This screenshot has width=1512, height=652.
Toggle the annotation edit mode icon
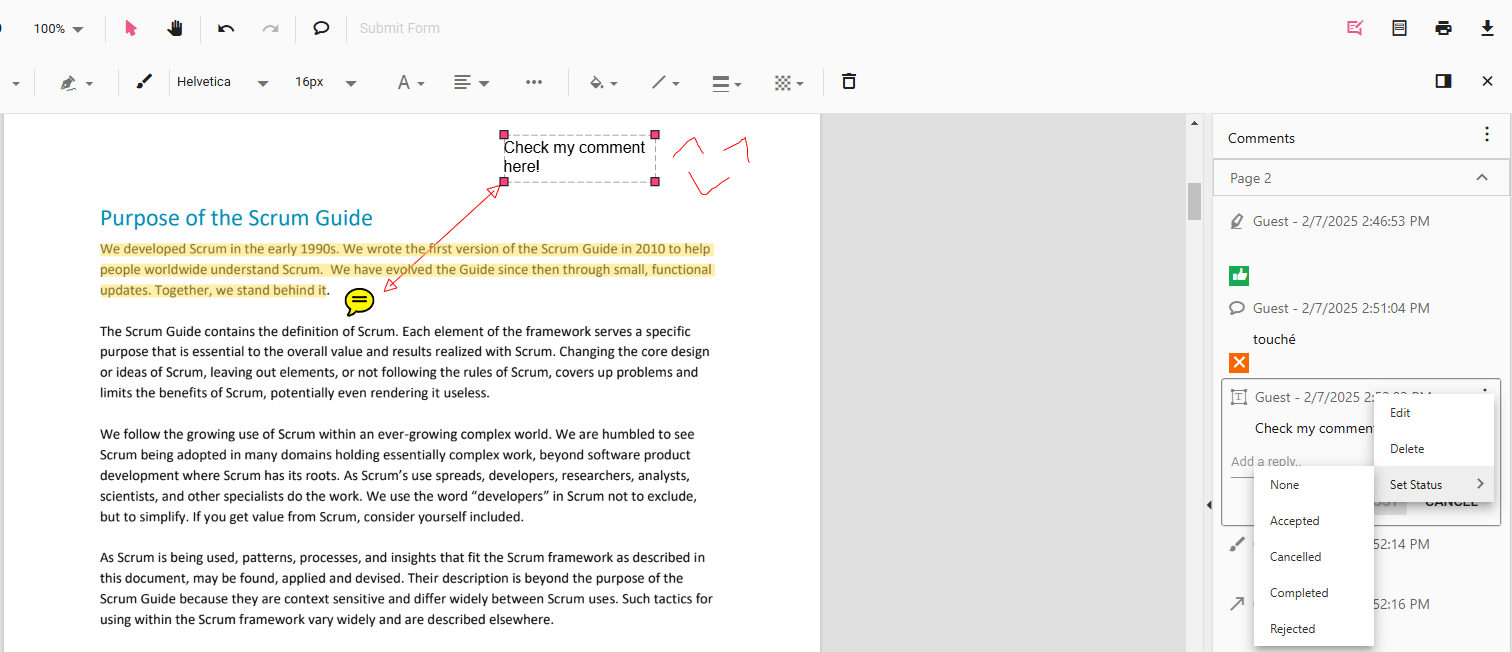click(1355, 28)
